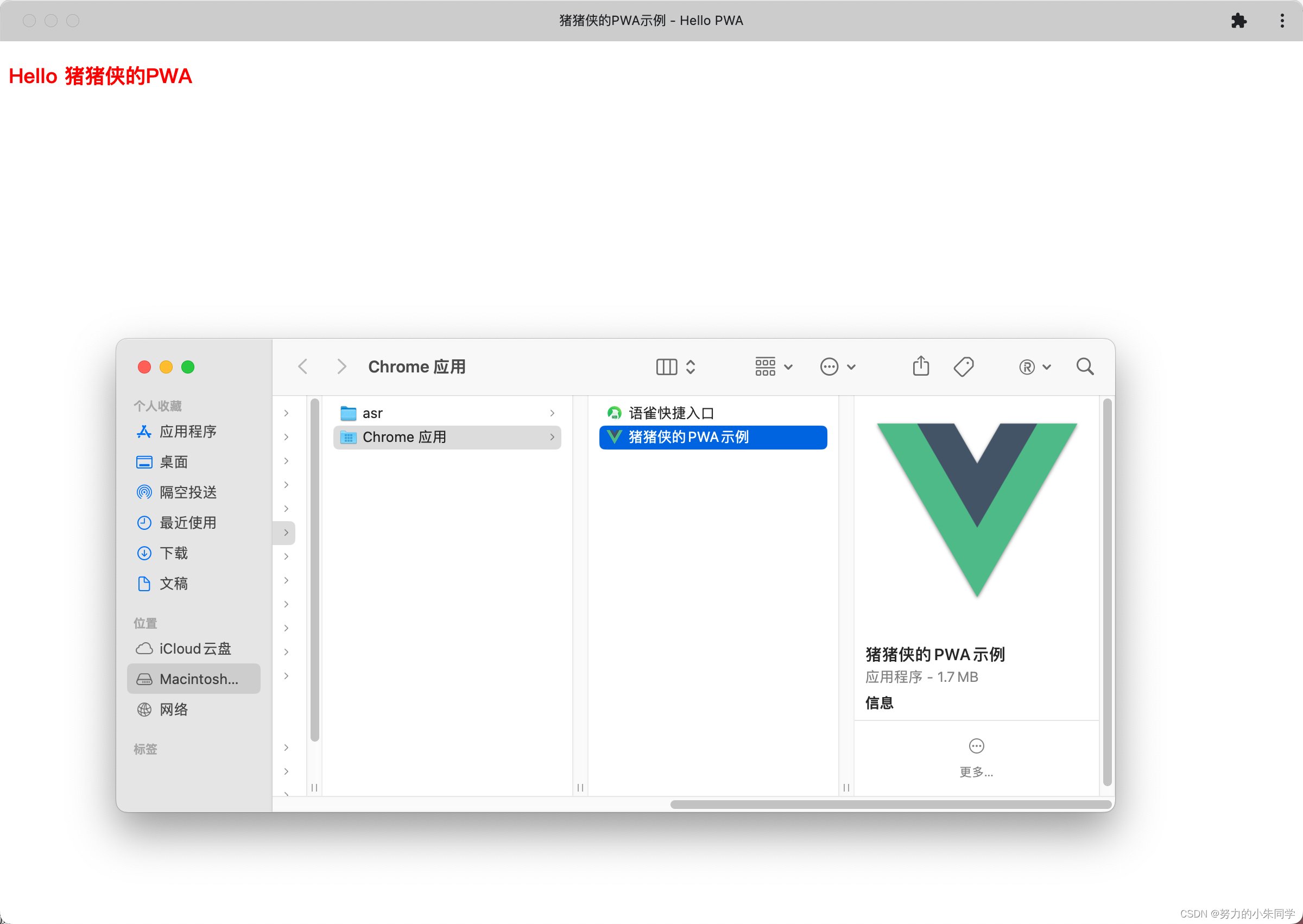Select the asr folder
The width and height of the screenshot is (1303, 924).
pos(447,413)
